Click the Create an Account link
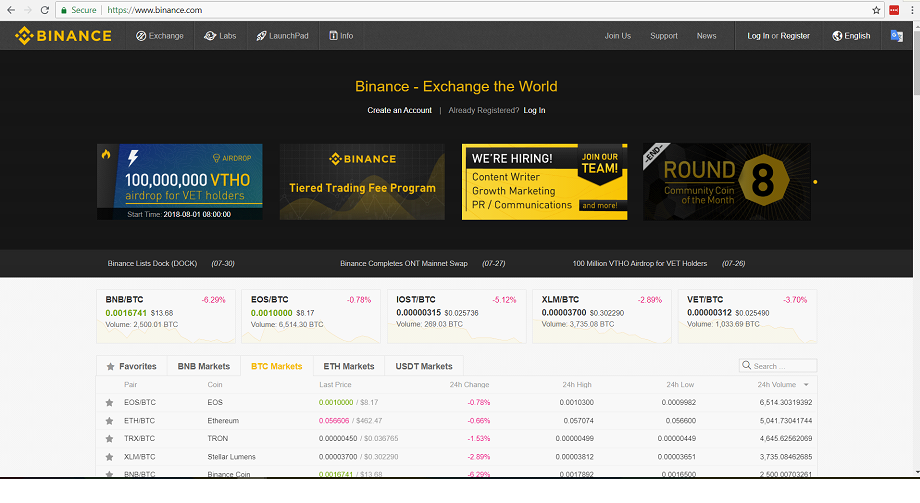 (x=399, y=110)
